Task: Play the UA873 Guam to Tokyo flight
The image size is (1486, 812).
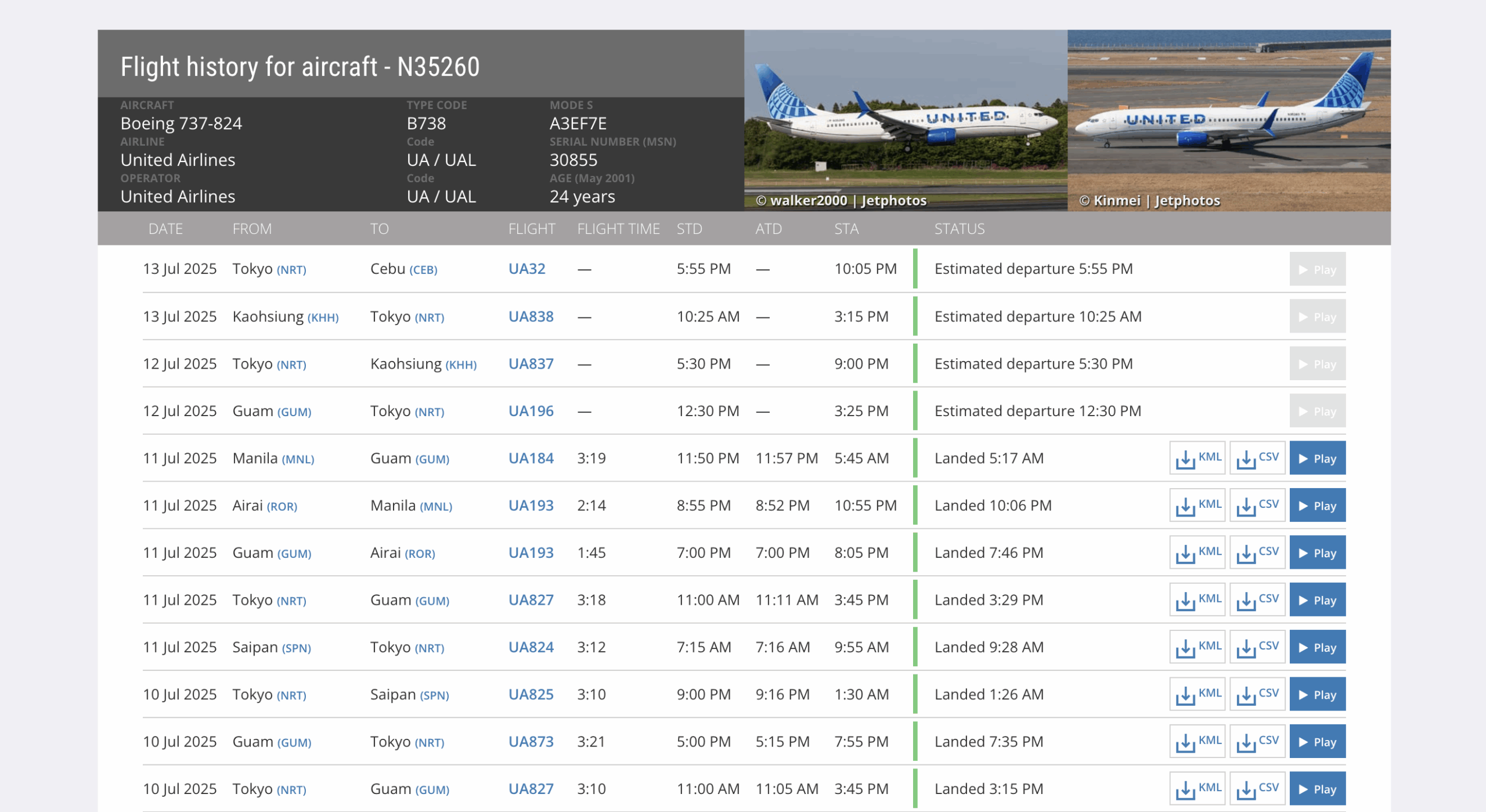Action: pyautogui.click(x=1317, y=742)
